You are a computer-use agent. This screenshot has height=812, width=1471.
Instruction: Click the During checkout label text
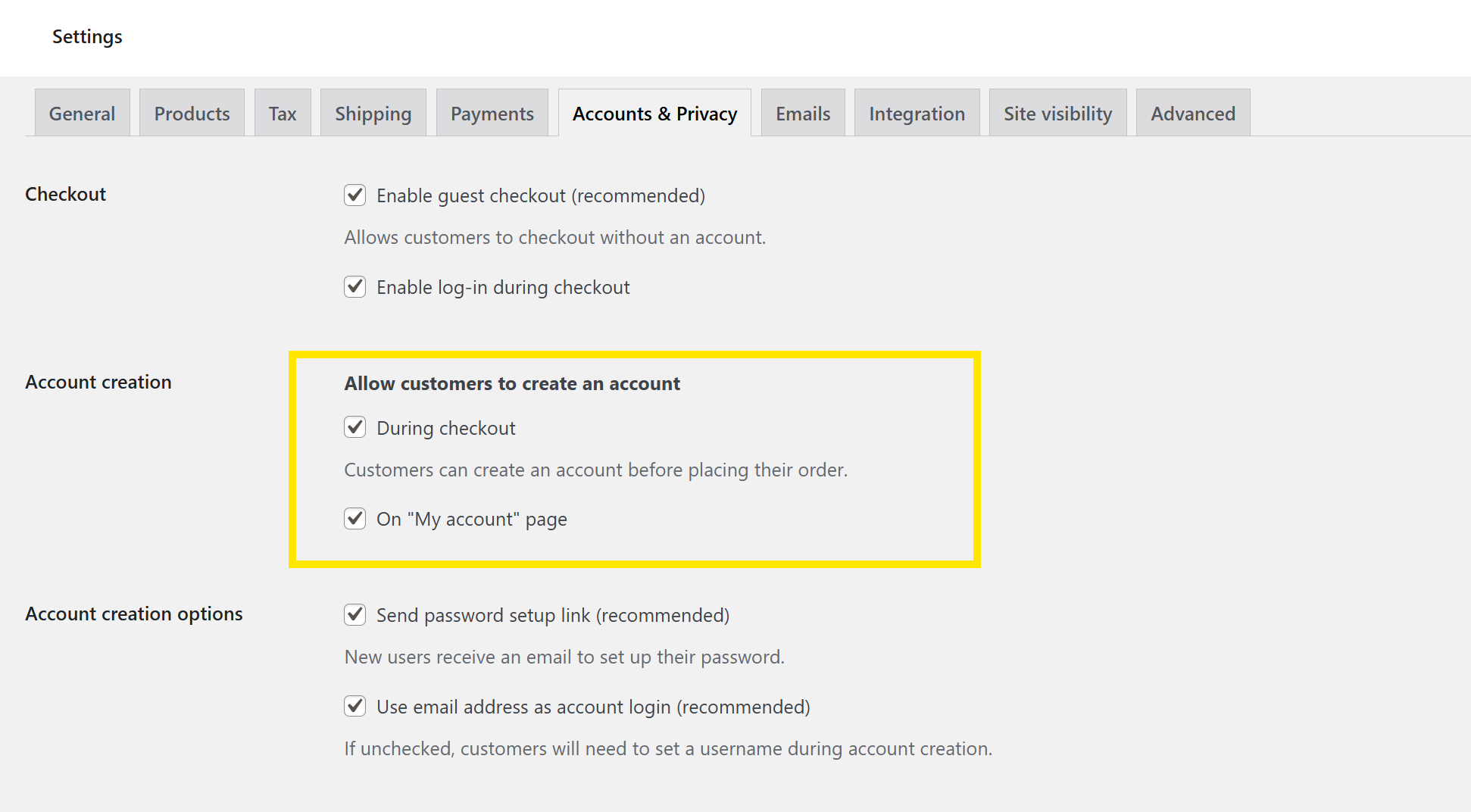(446, 428)
